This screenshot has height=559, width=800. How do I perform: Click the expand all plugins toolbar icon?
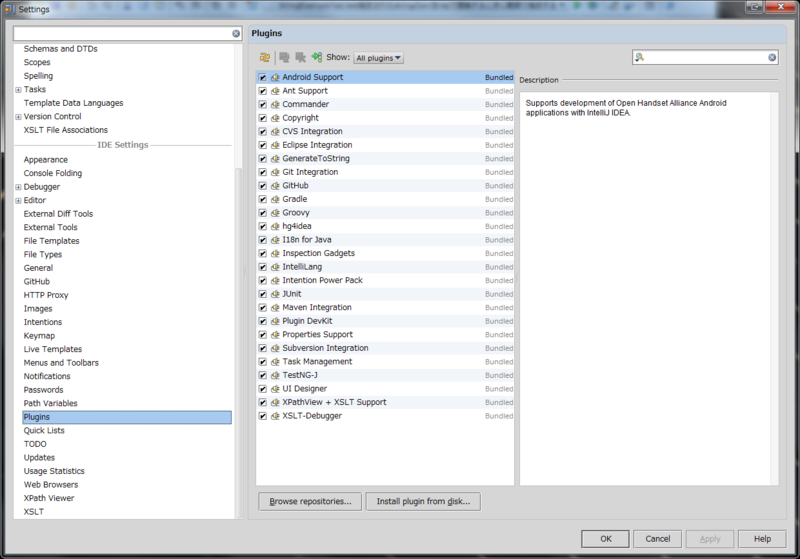click(x=284, y=58)
